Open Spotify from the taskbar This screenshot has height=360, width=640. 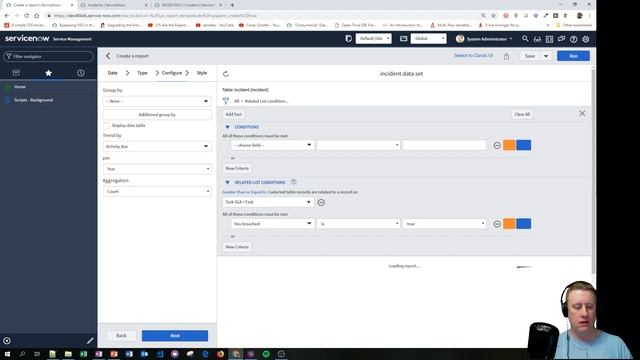[266, 354]
